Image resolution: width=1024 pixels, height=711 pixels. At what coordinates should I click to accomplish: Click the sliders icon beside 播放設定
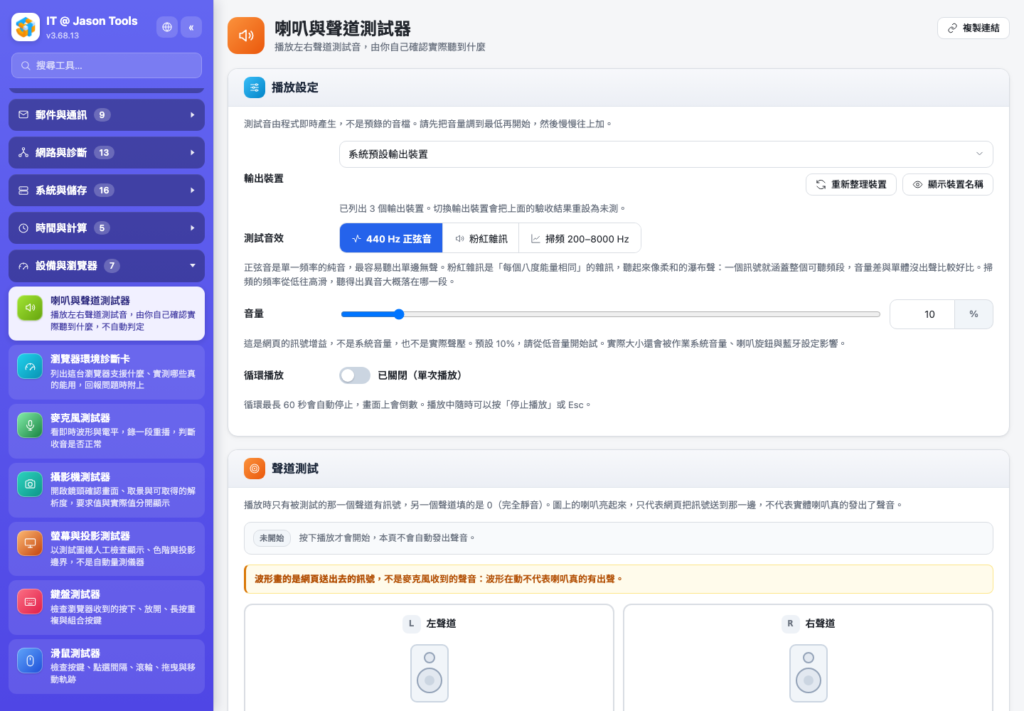tap(255, 87)
